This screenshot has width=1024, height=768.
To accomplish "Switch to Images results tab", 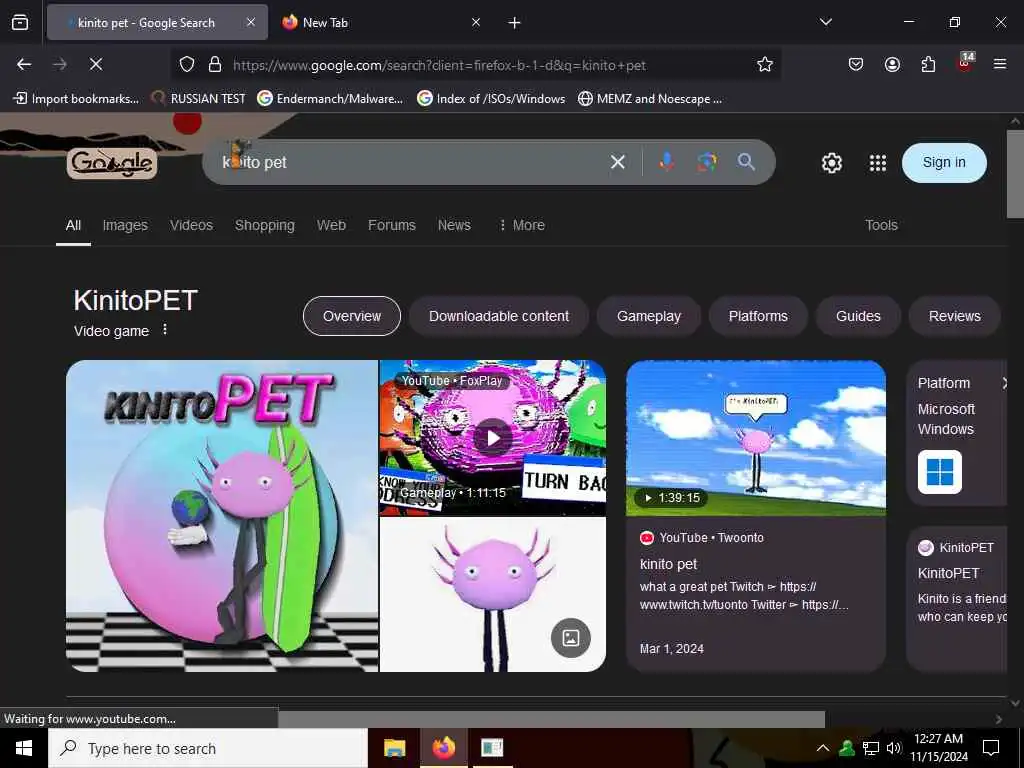I will click(x=125, y=225).
